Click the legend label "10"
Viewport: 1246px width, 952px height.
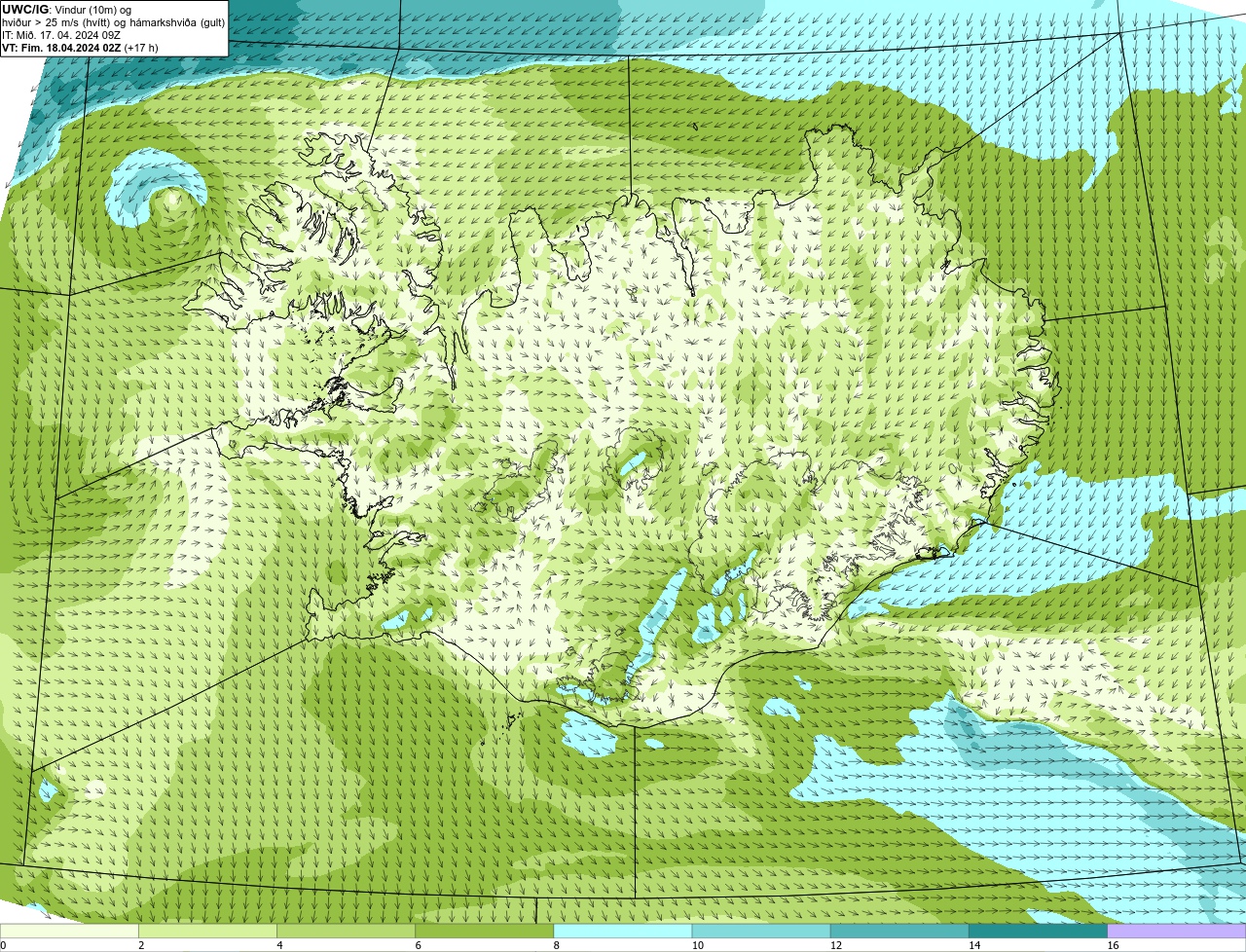697,945
